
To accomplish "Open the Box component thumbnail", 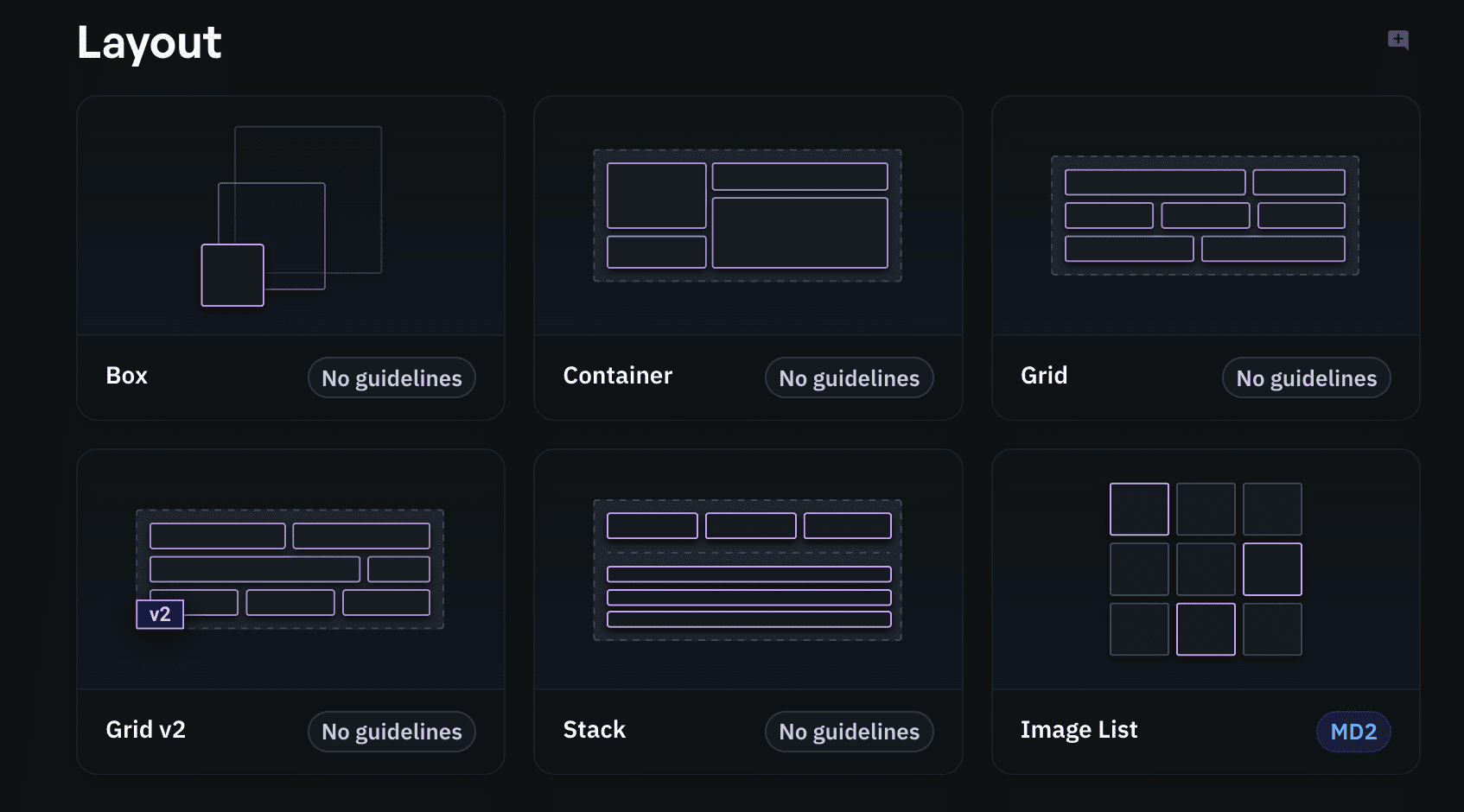I will 291,216.
